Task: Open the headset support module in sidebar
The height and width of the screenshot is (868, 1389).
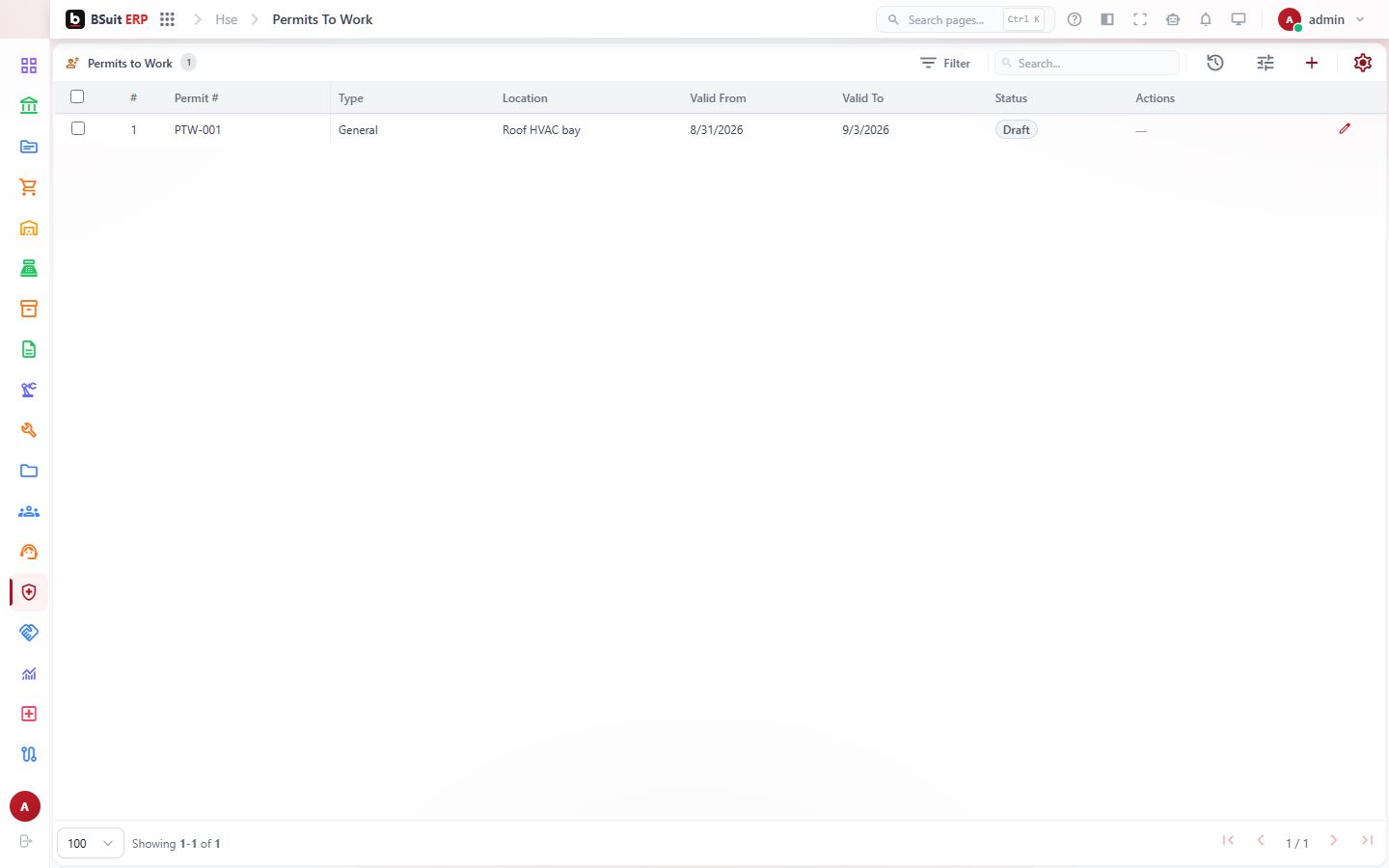Action: click(29, 552)
